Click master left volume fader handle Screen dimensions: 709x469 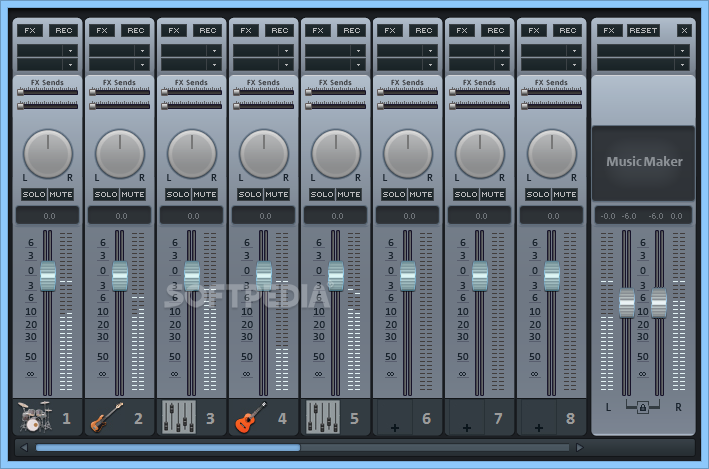pos(626,303)
